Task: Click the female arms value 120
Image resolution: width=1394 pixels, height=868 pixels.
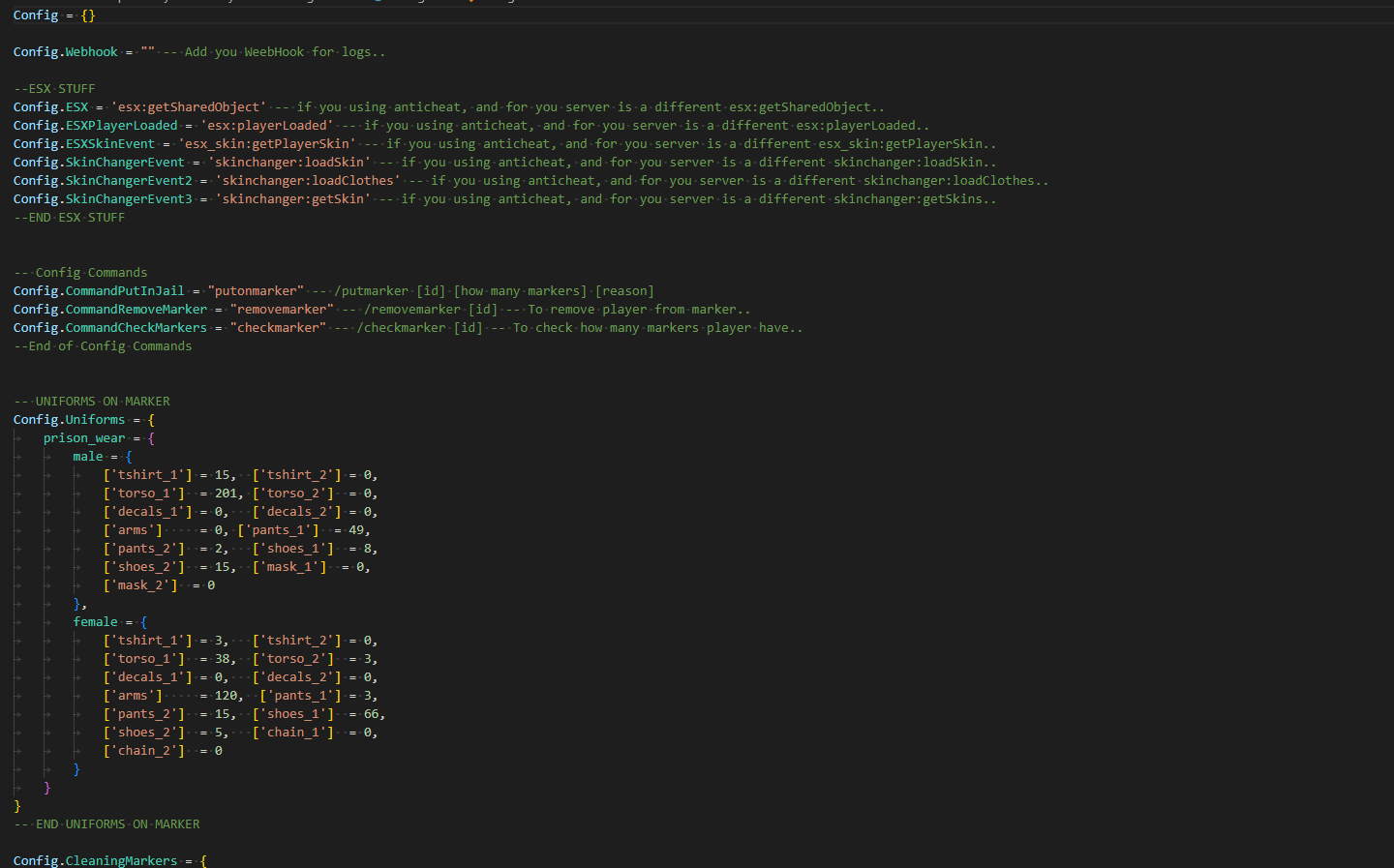Action: point(226,696)
